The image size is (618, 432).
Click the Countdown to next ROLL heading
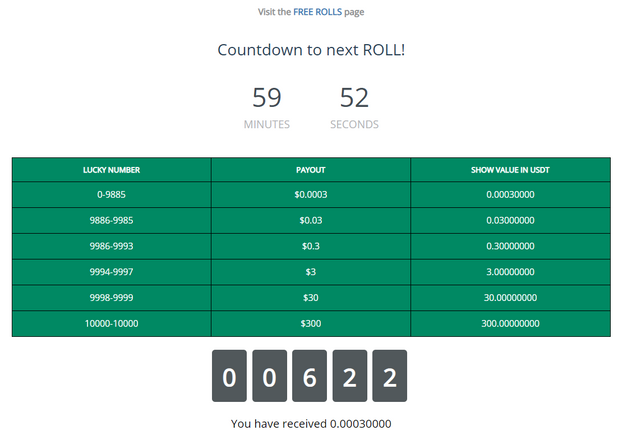(x=311, y=50)
